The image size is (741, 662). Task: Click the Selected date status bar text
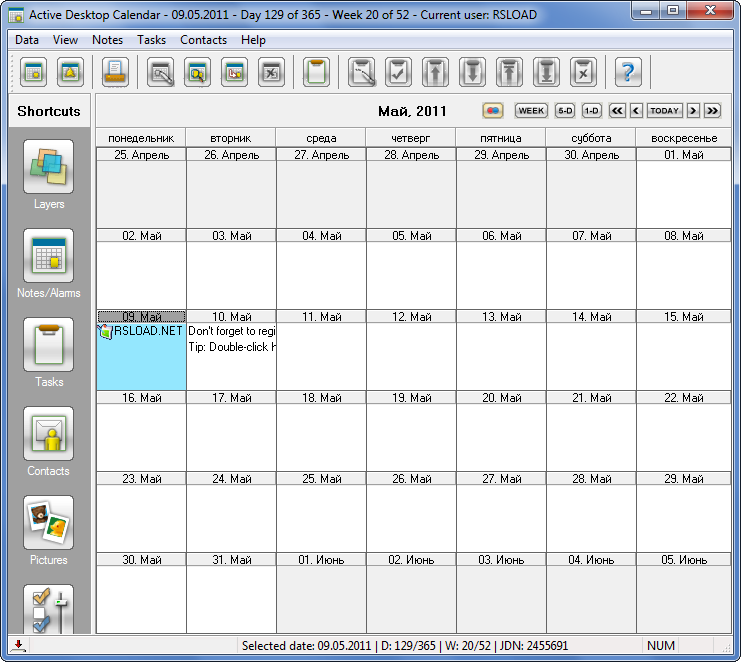click(405, 645)
